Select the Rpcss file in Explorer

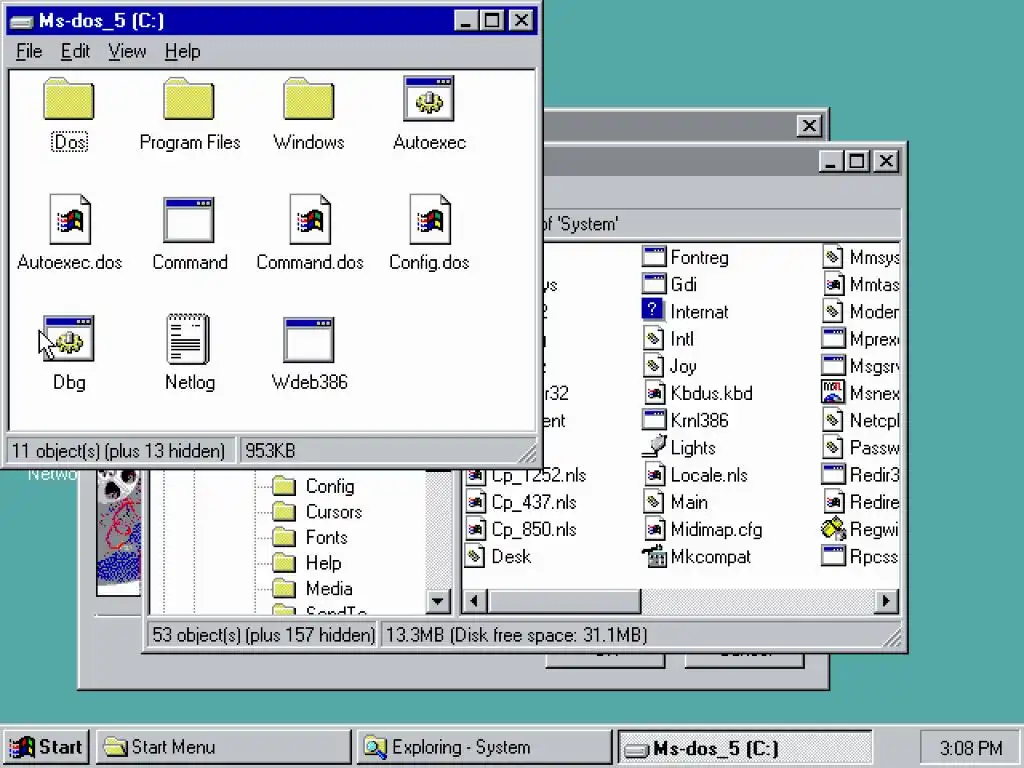(x=861, y=556)
